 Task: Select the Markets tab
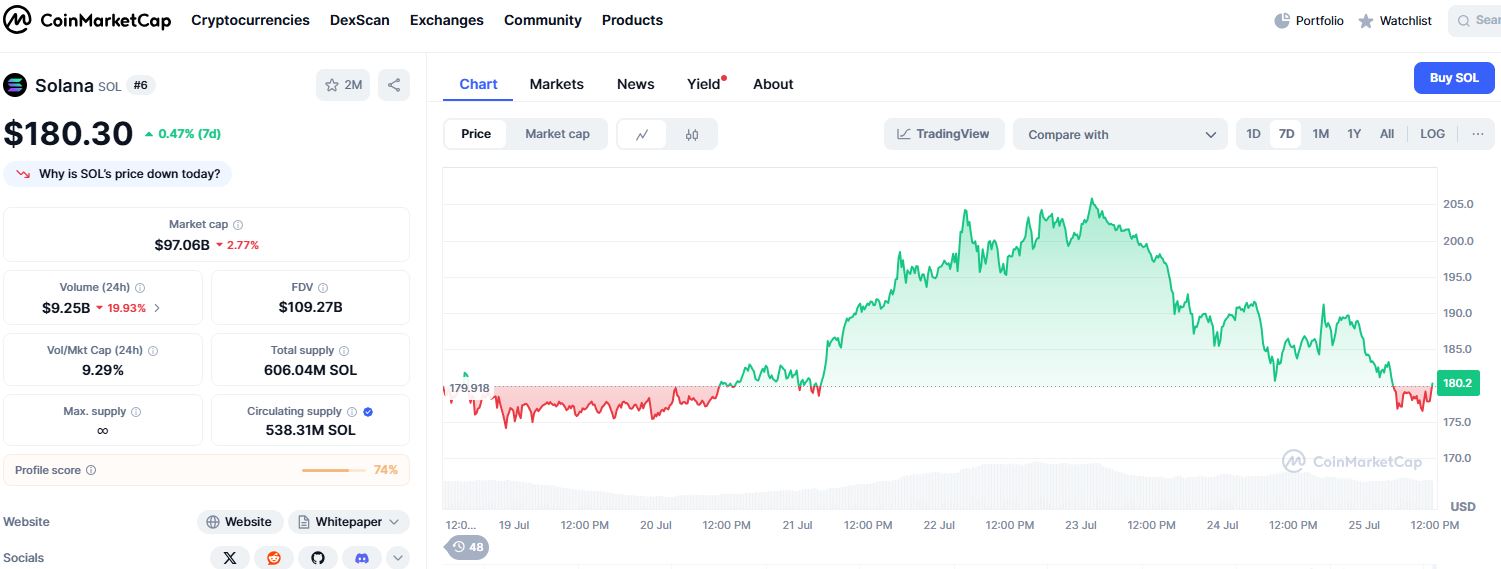click(557, 84)
